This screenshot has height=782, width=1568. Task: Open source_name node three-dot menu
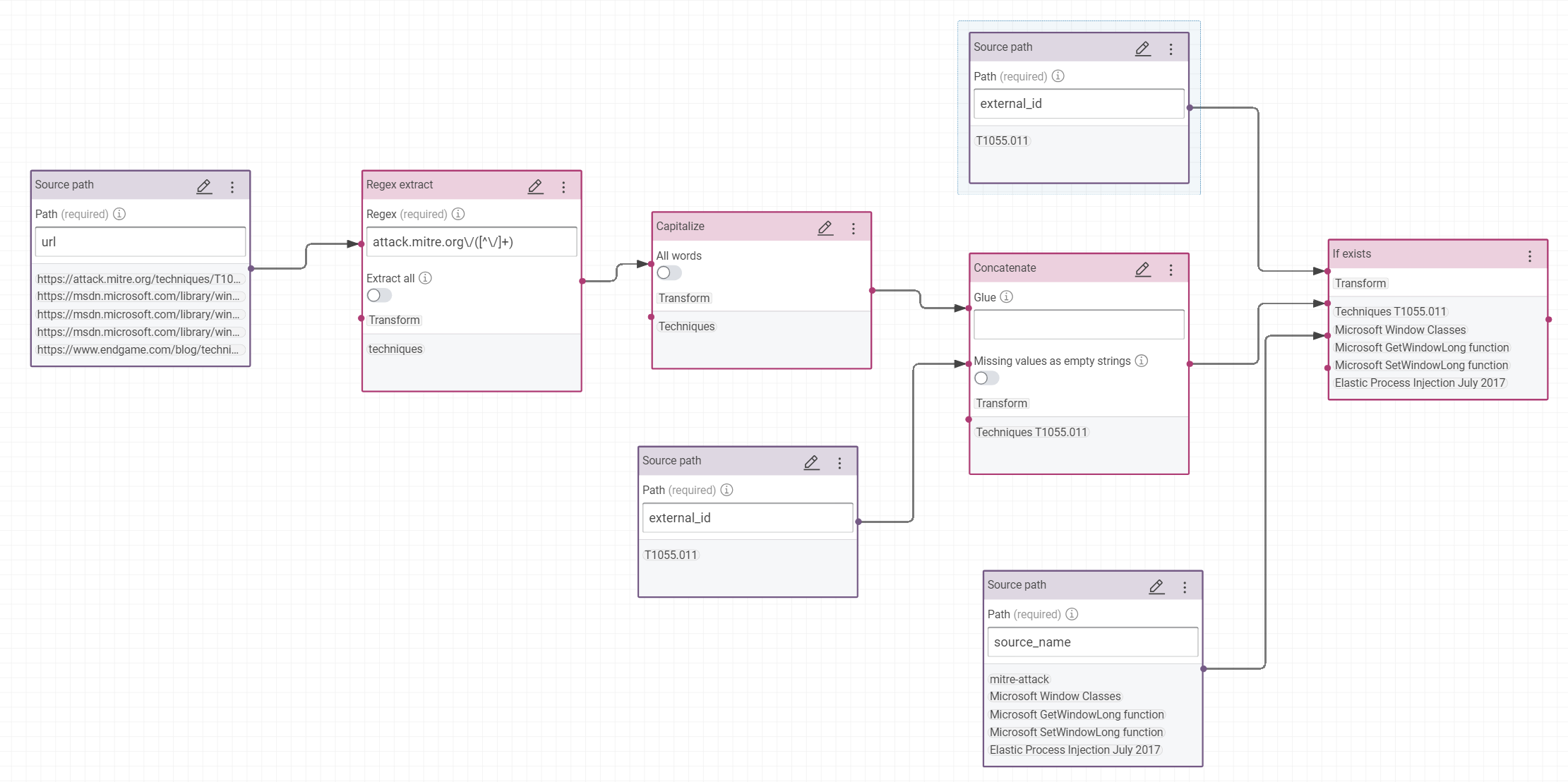[1184, 587]
